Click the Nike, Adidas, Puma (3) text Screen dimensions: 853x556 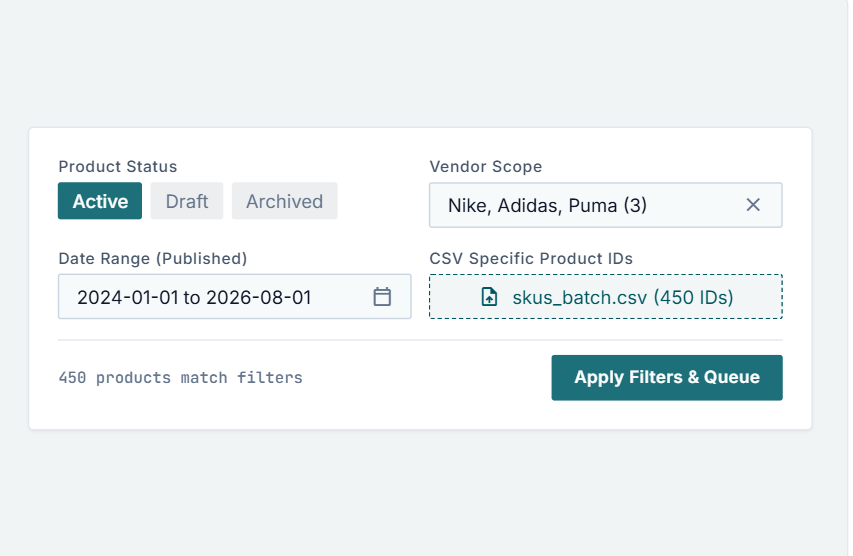click(x=547, y=206)
